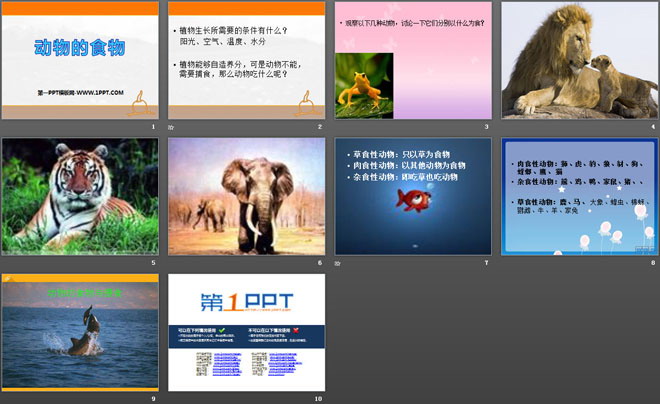
Task: Open slide 3 with the frog picture
Action: (413, 60)
